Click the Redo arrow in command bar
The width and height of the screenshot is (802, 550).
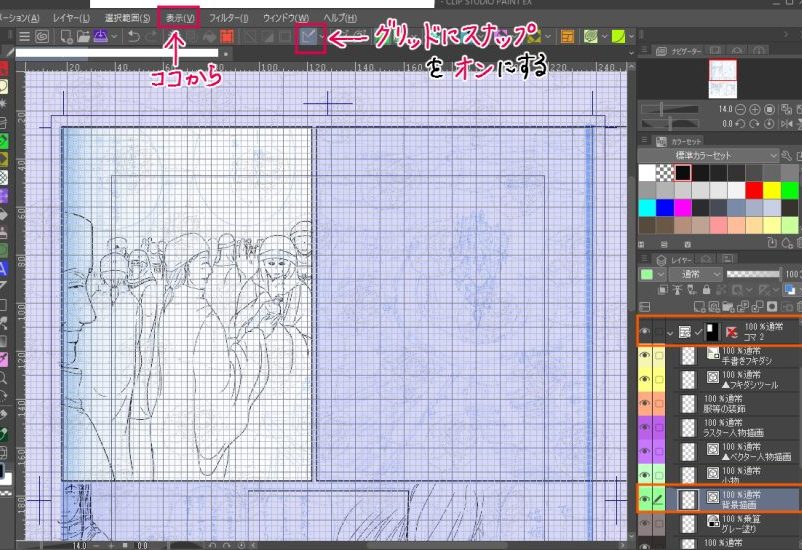click(152, 37)
